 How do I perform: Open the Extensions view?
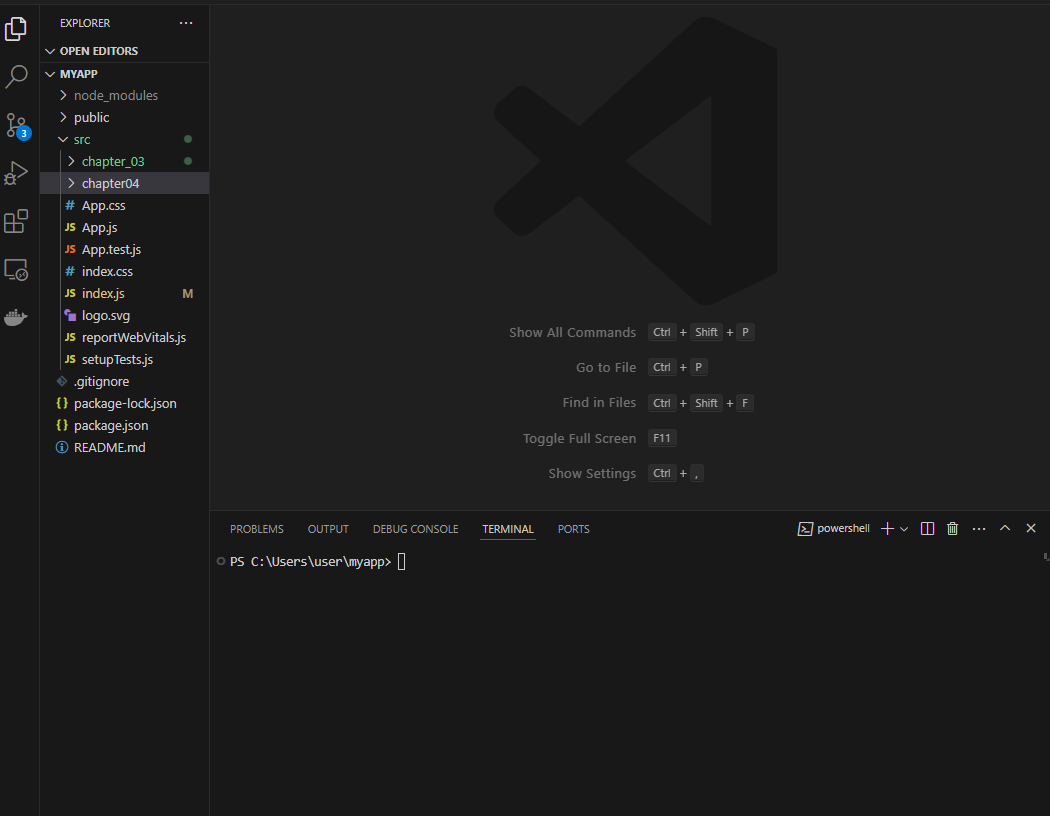[x=16, y=222]
